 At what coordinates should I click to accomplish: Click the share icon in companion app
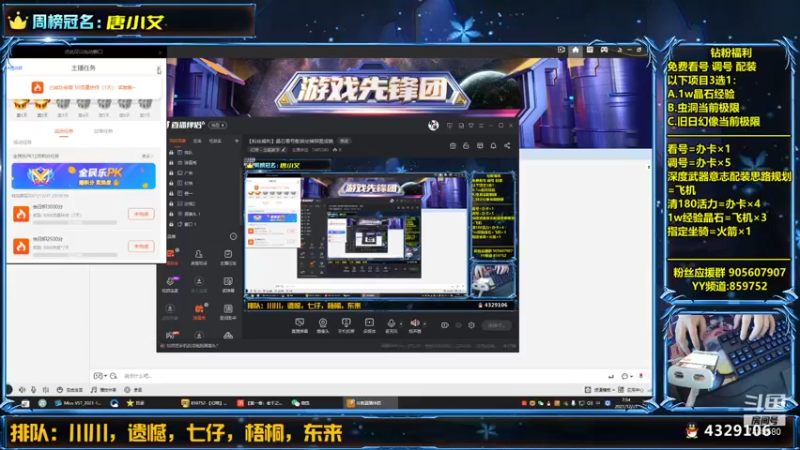point(507,146)
